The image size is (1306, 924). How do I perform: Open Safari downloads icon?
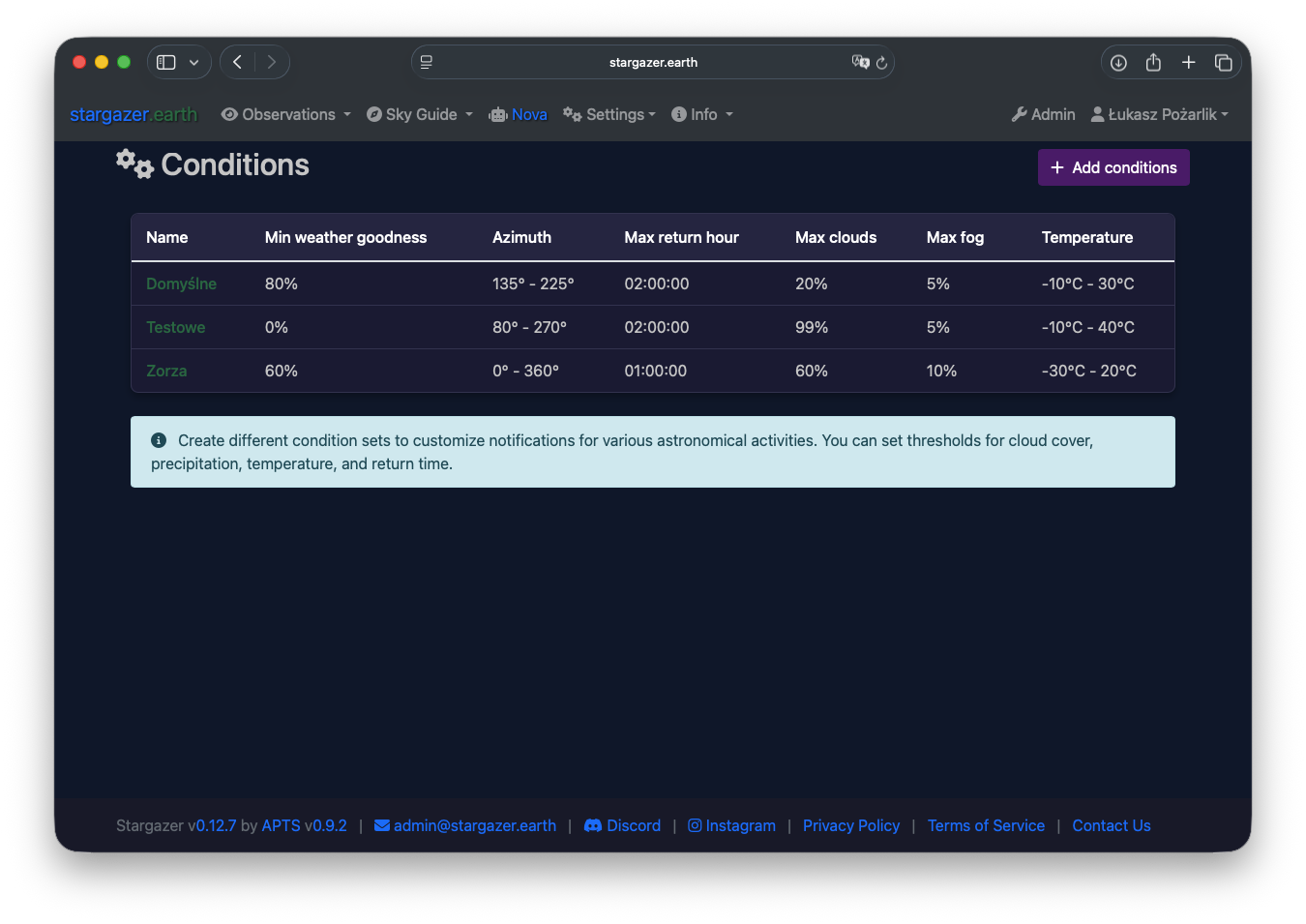(1118, 63)
